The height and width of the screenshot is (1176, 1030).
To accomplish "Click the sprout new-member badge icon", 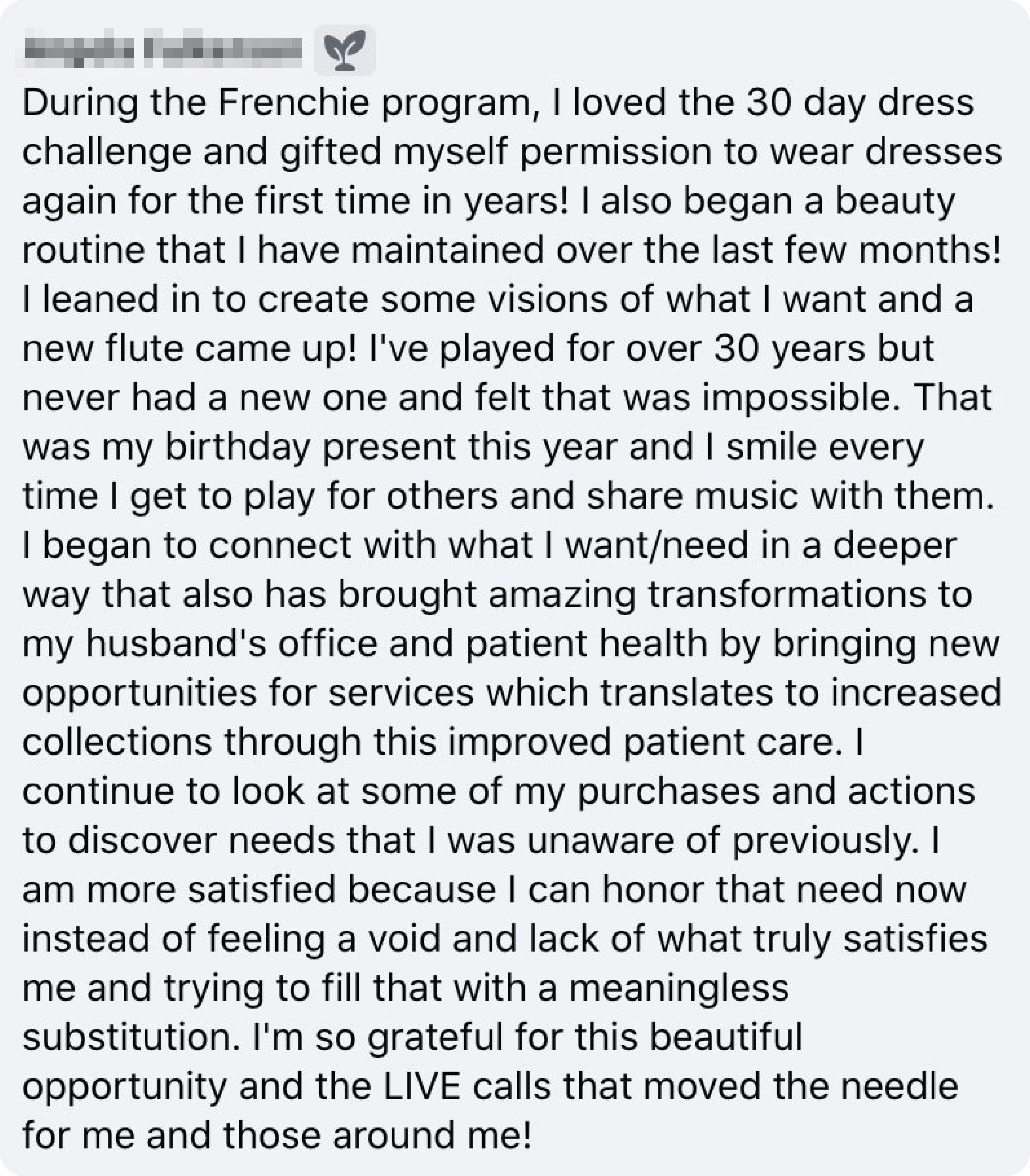I will click(344, 50).
